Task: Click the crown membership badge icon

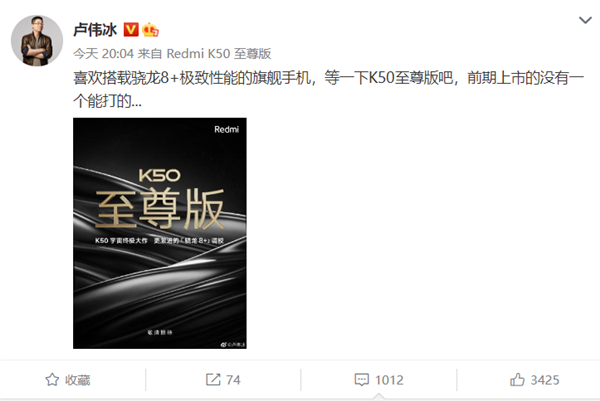Action: point(150,29)
